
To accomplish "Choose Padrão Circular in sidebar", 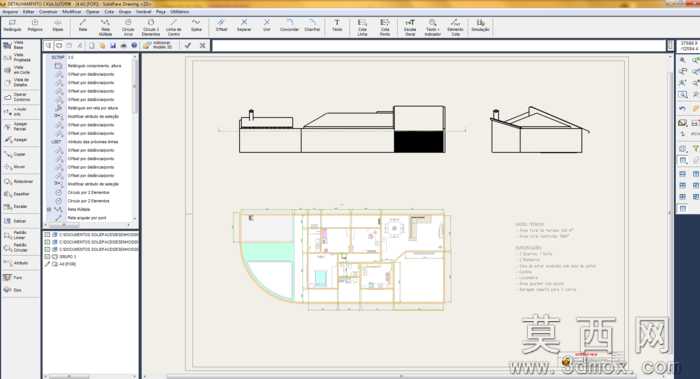I will 17,248.
